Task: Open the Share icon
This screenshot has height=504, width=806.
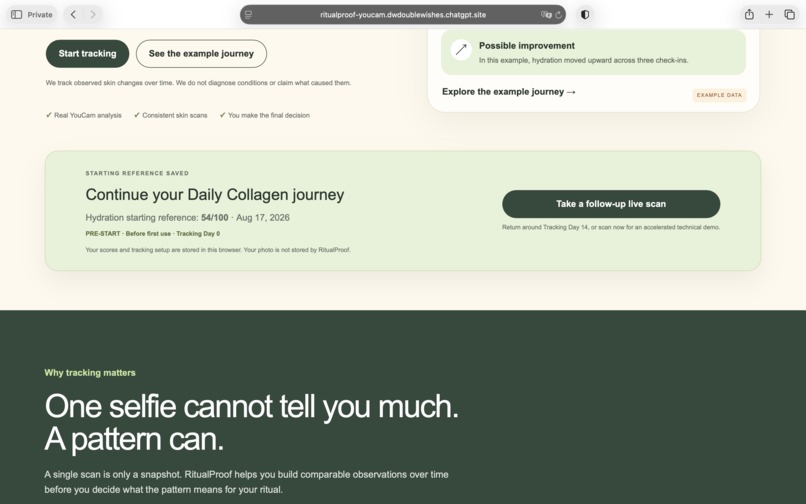Action: (749, 14)
